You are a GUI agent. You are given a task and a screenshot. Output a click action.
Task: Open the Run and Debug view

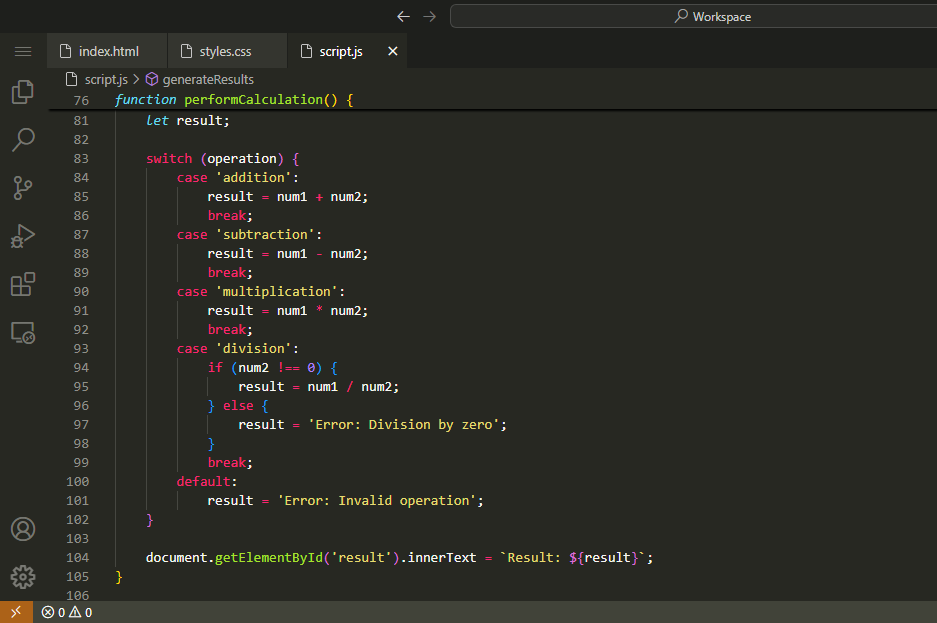[23, 236]
